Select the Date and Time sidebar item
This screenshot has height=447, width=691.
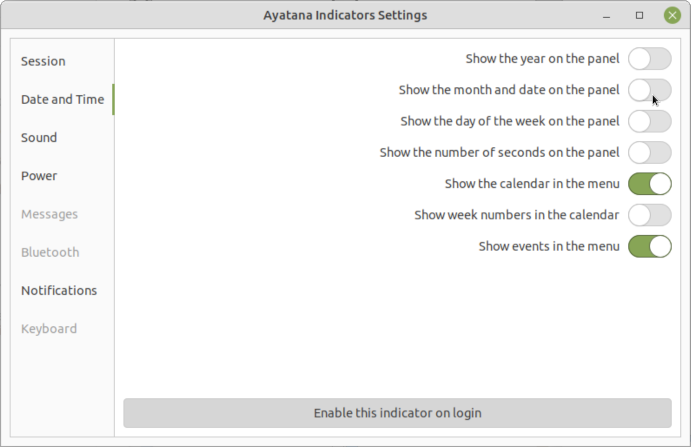(x=62, y=100)
